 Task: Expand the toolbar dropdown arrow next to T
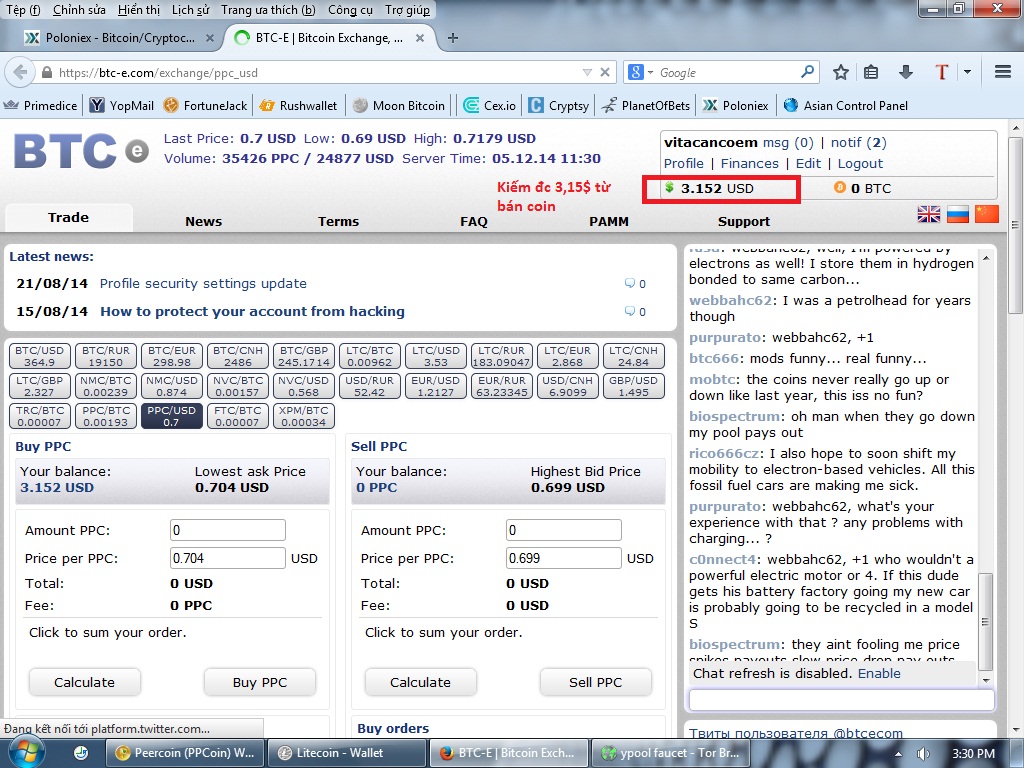[x=967, y=72]
